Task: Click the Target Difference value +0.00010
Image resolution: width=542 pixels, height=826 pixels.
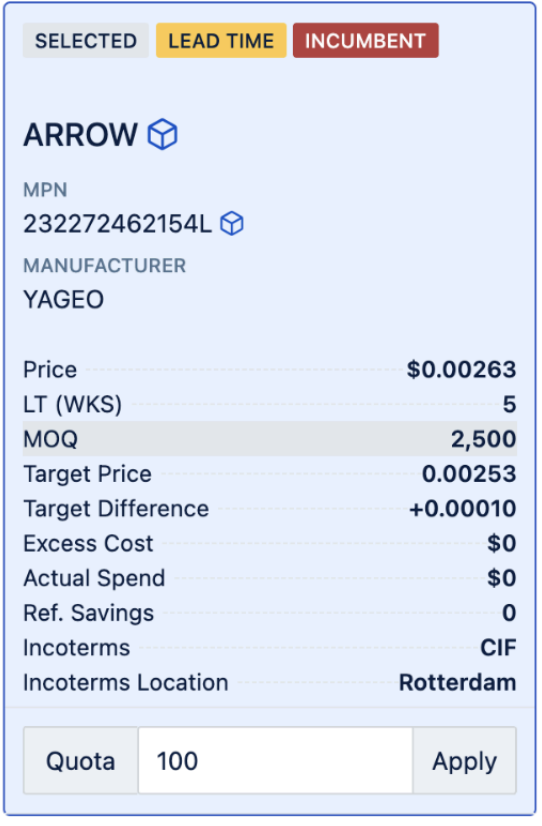Action: 462,509
